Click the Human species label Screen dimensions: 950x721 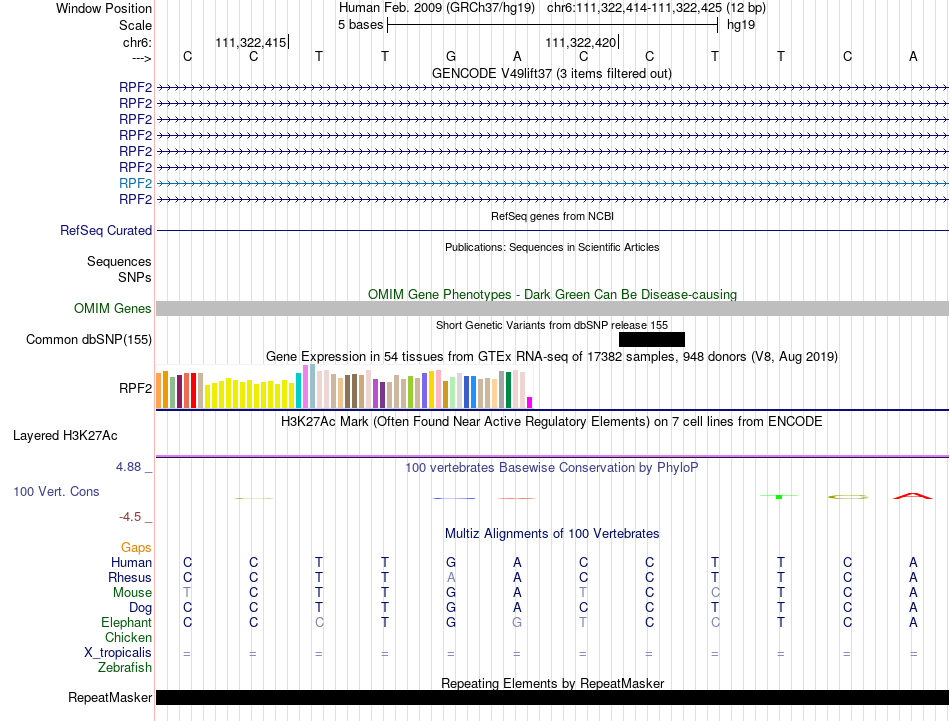131,562
